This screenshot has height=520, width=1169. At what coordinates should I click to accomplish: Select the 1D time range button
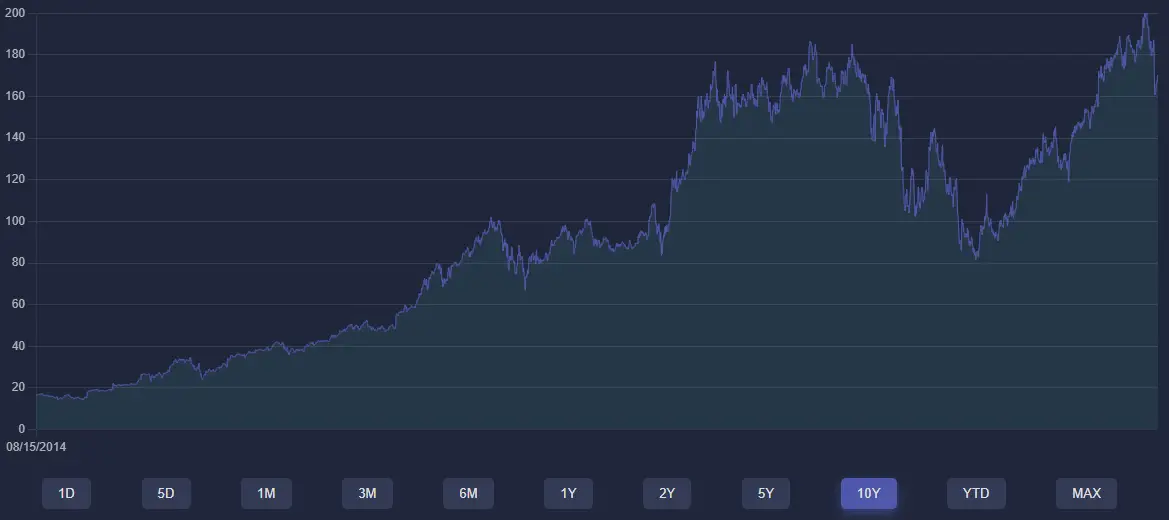66,493
